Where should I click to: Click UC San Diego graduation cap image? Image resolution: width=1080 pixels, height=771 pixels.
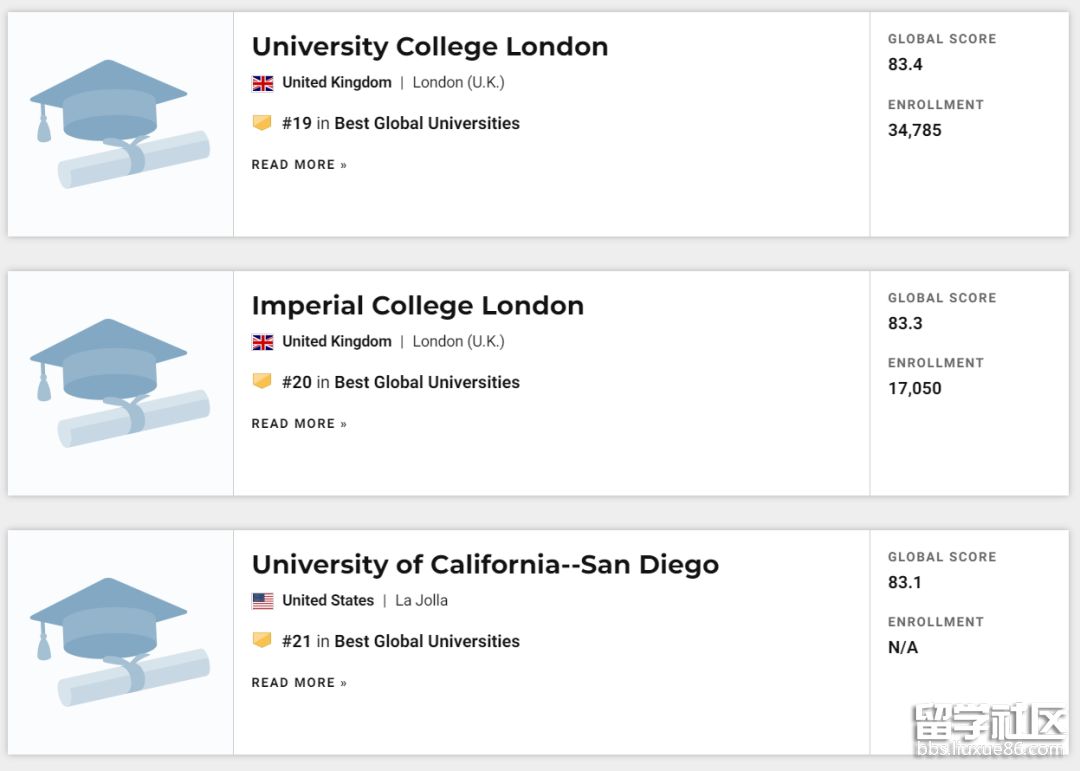coord(120,642)
